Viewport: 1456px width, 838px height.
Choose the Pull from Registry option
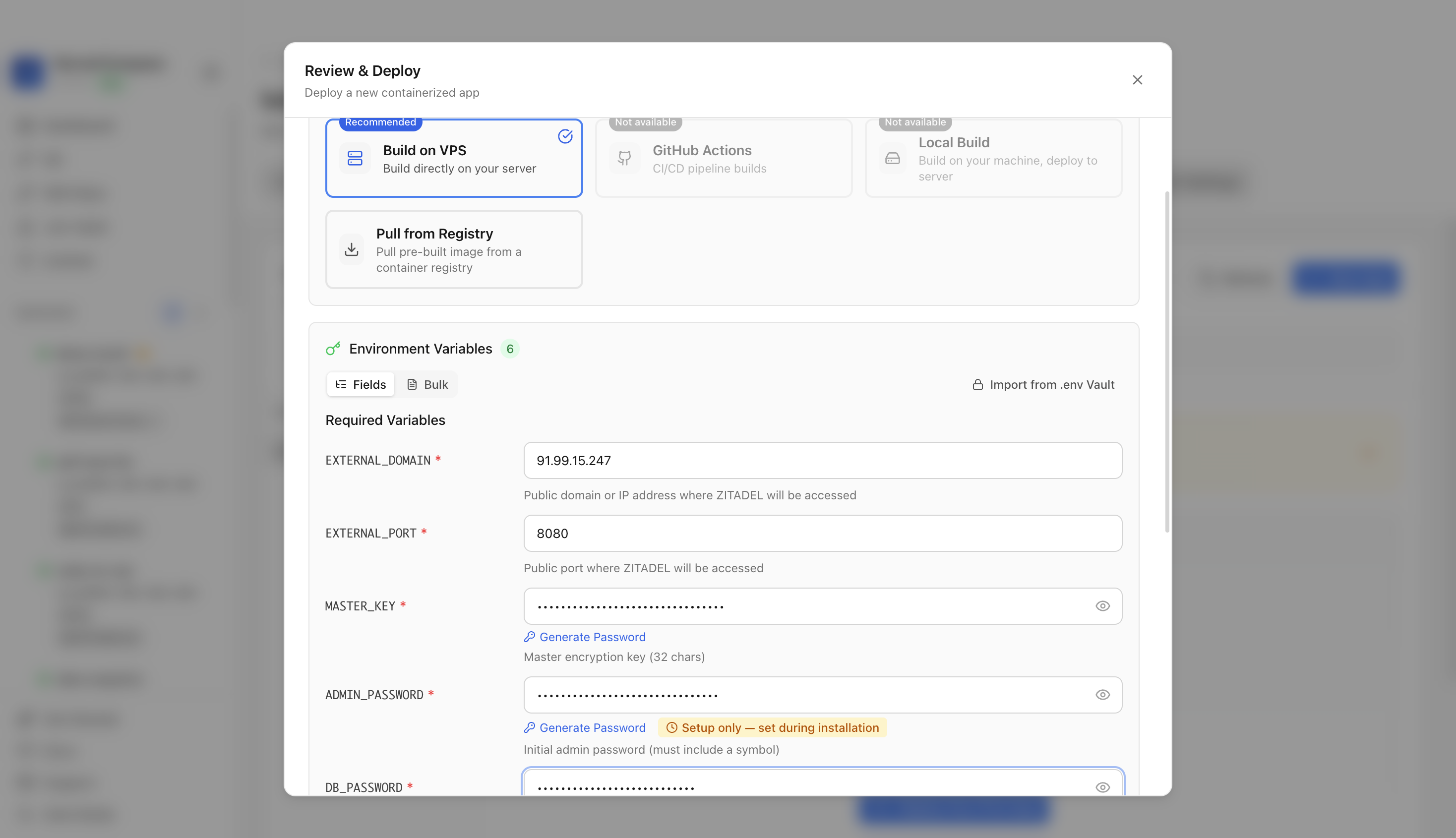point(454,249)
